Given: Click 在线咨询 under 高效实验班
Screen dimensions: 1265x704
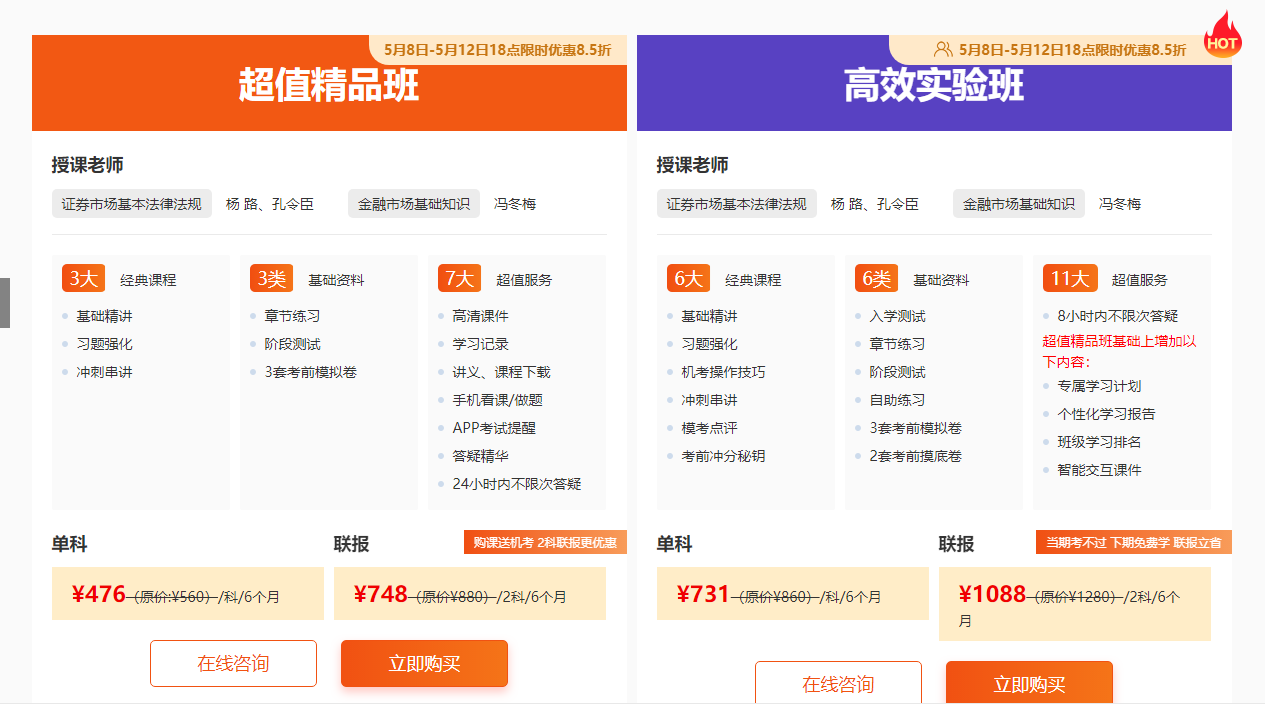Looking at the screenshot, I should [x=838, y=684].
